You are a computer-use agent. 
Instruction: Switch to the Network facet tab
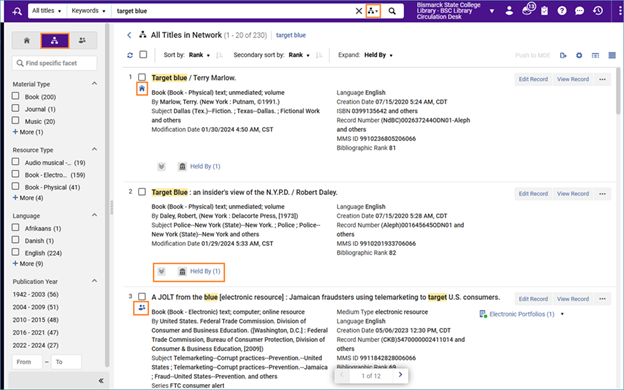pyautogui.click(x=55, y=41)
